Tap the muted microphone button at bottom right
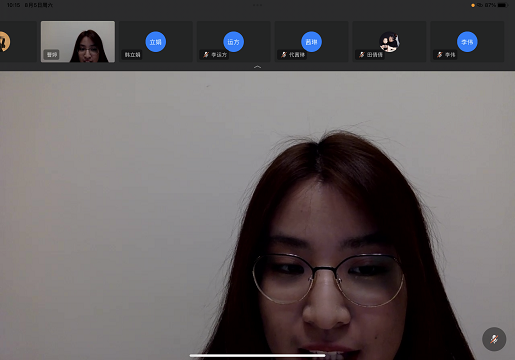The width and height of the screenshot is (515, 360). coord(494,339)
